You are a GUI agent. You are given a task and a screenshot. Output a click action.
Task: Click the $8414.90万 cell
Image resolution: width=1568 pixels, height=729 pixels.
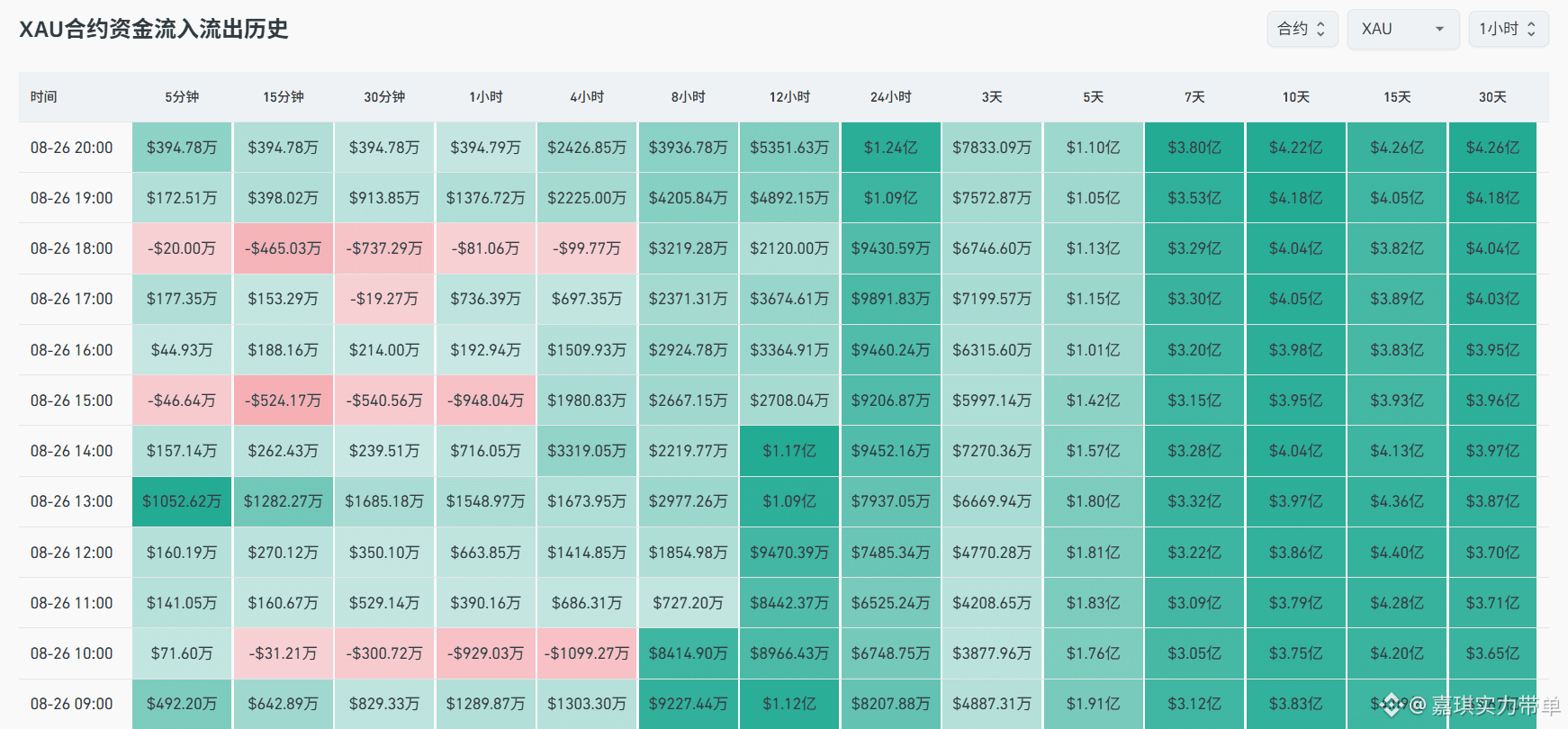pyautogui.click(x=689, y=653)
